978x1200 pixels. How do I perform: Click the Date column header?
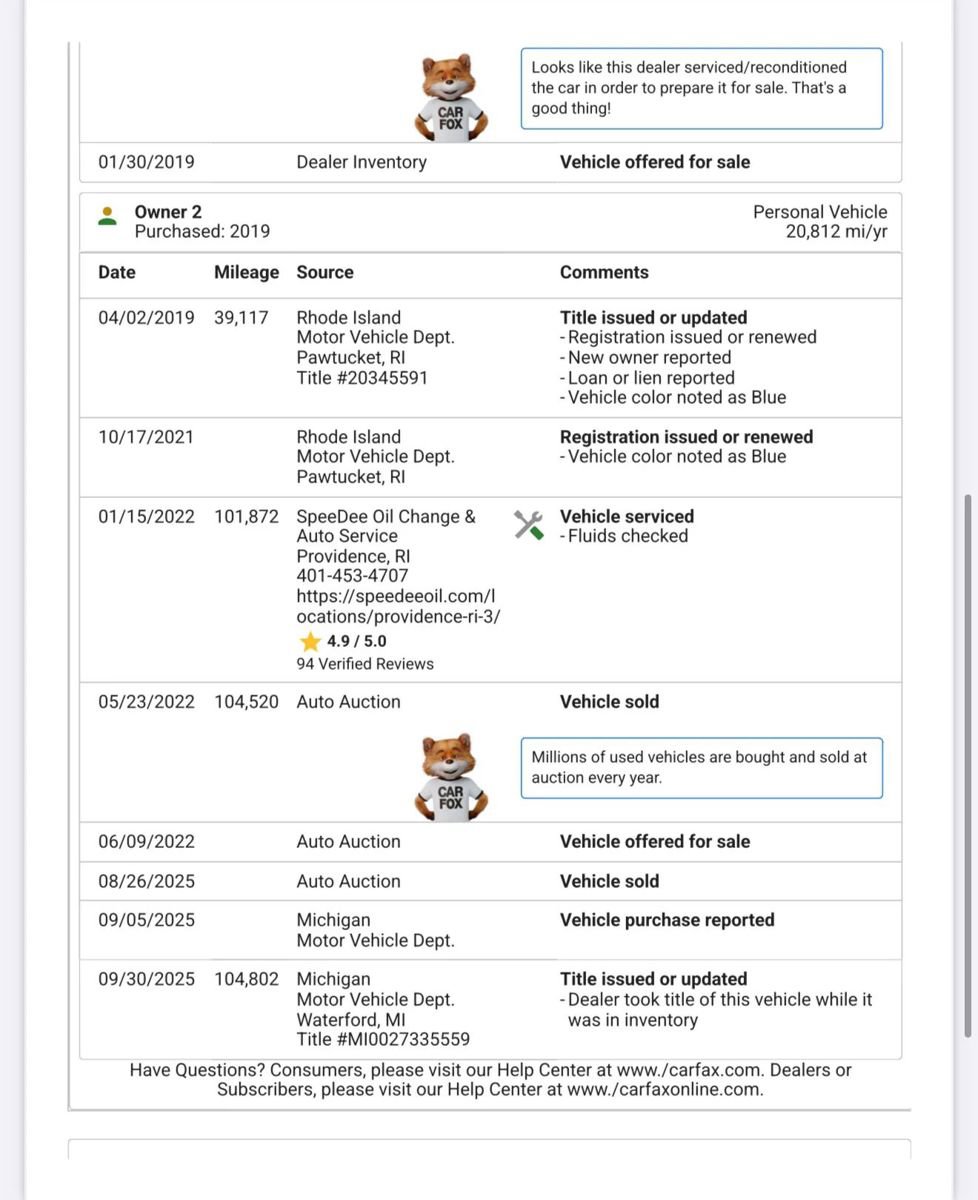[117, 272]
